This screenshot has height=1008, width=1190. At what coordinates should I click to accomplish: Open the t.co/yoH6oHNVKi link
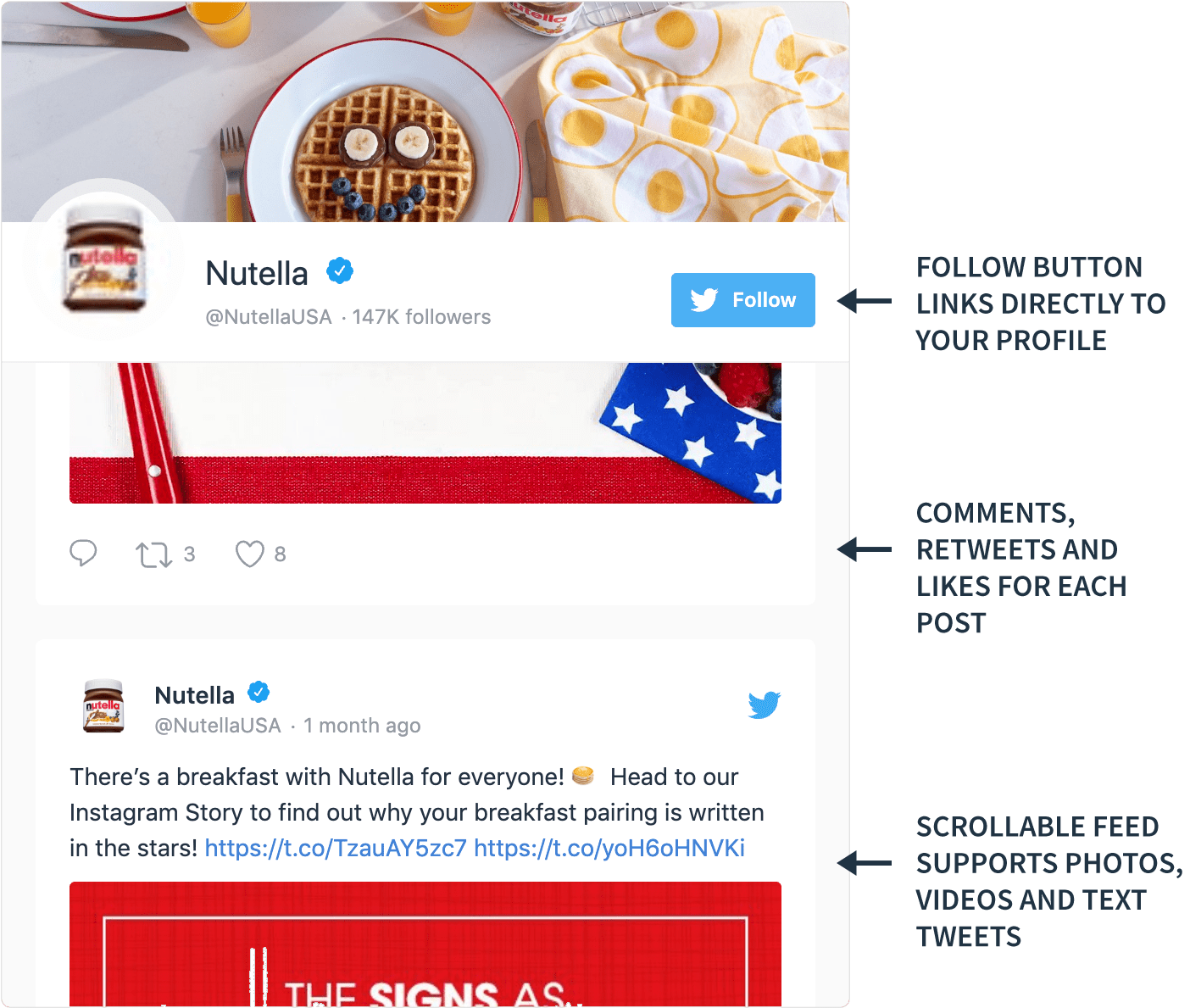pyautogui.click(x=609, y=848)
